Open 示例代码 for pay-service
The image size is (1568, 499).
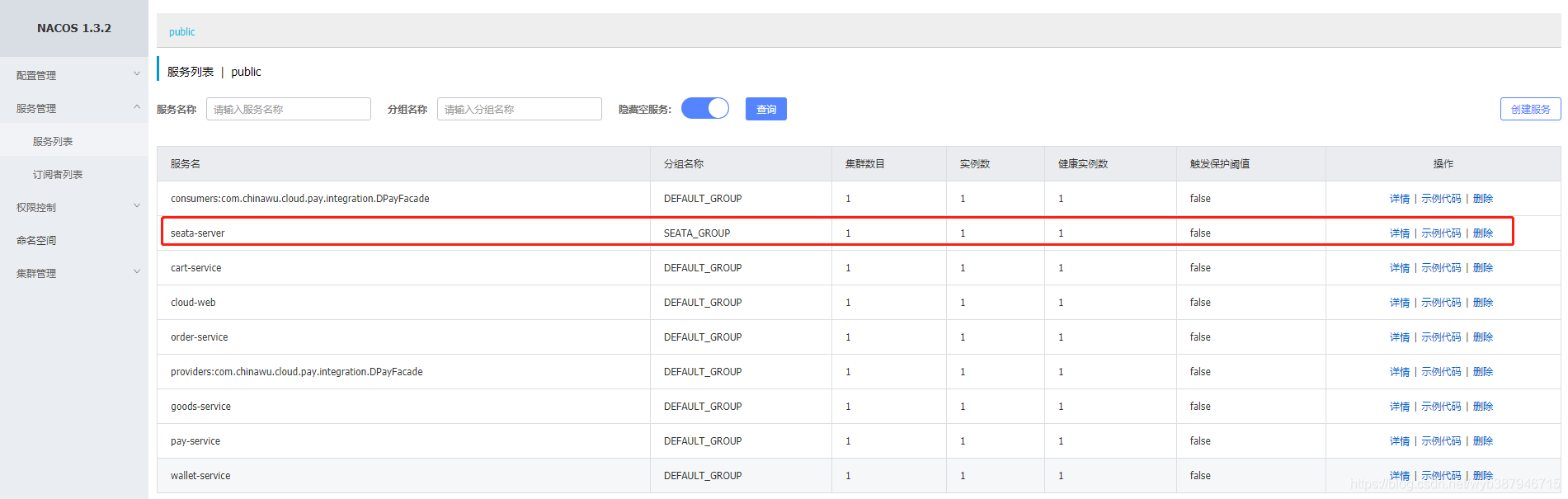coord(1441,441)
